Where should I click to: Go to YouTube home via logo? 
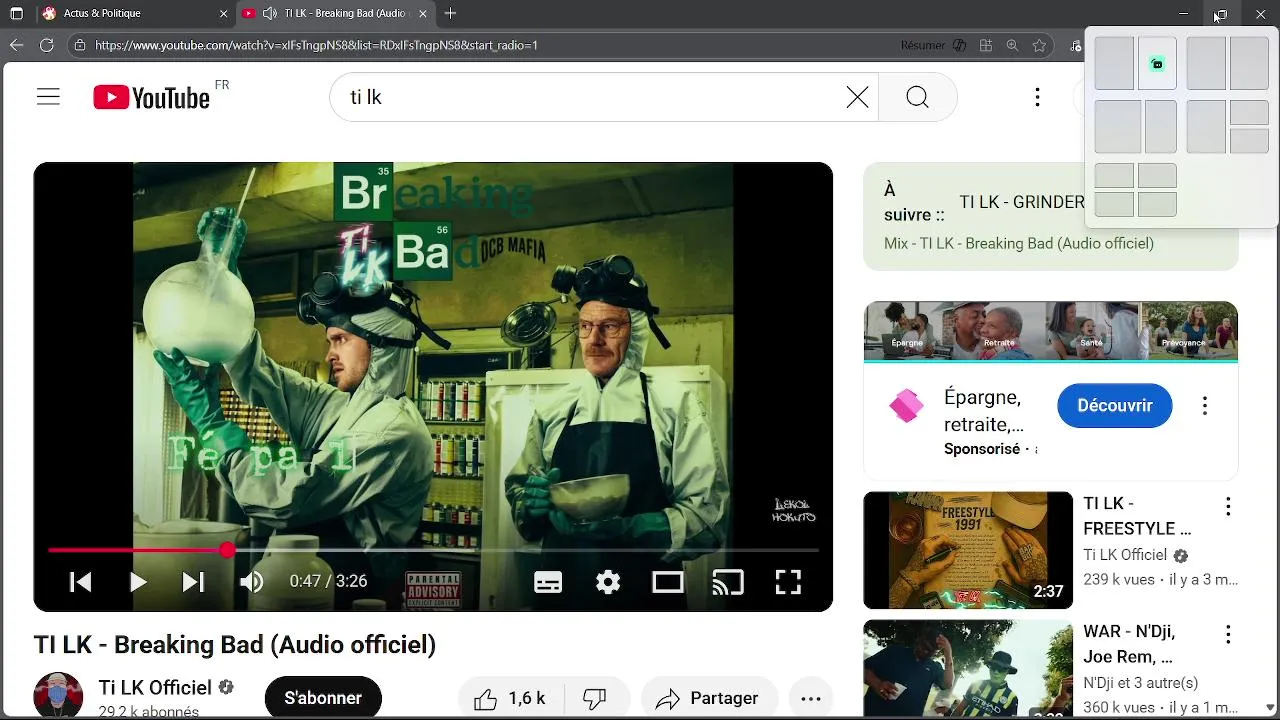coord(152,97)
